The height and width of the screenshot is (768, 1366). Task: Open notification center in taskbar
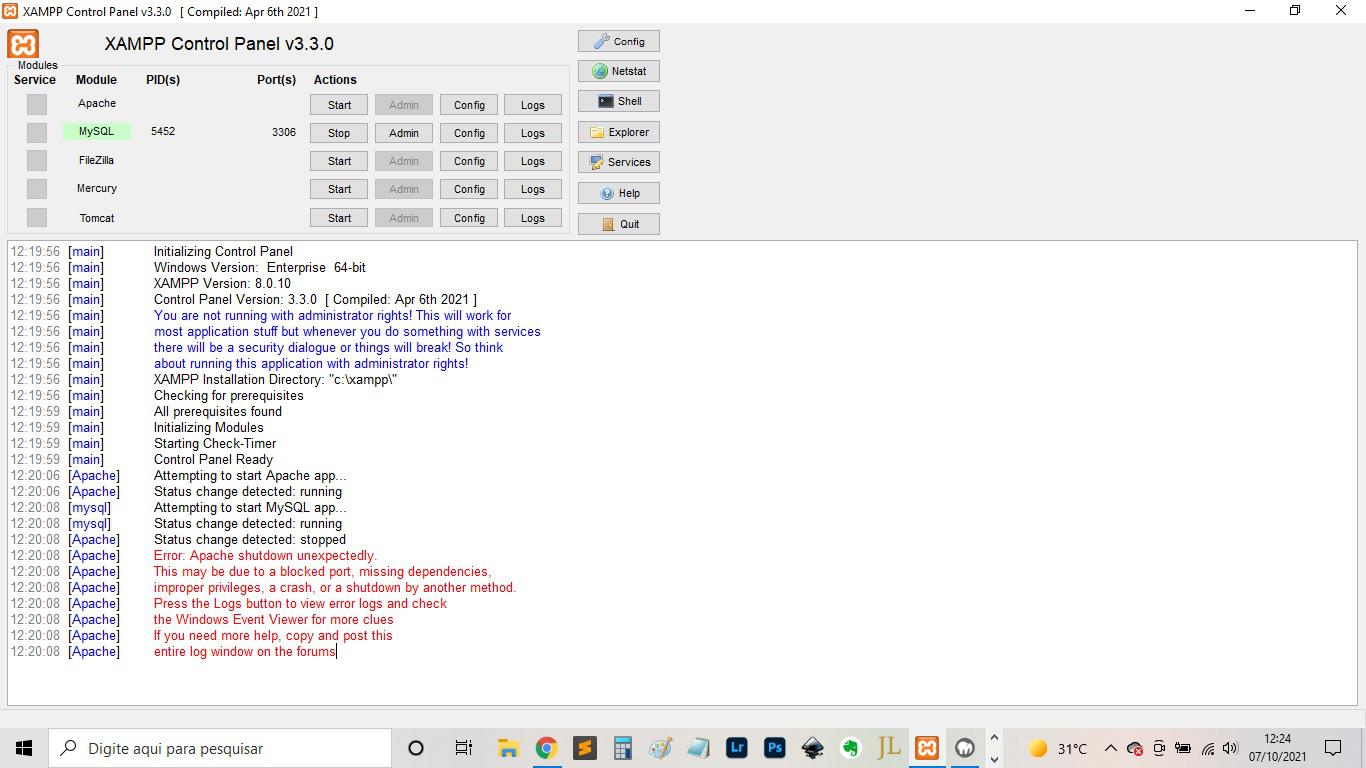pyautogui.click(x=1333, y=748)
